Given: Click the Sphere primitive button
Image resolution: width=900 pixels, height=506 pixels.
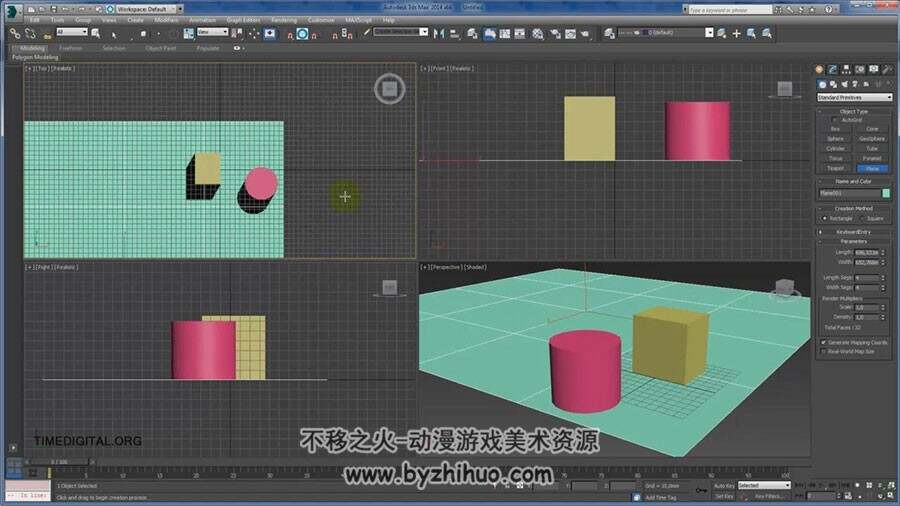Looking at the screenshot, I should click(x=835, y=139).
